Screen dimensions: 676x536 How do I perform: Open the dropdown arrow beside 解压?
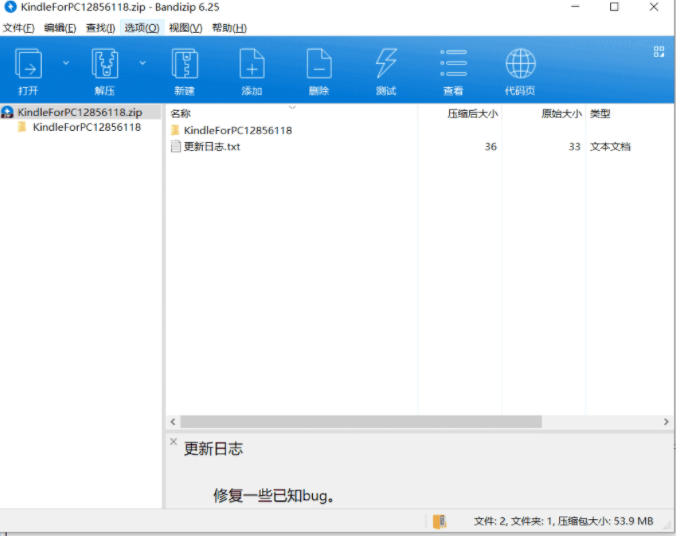pos(142,63)
